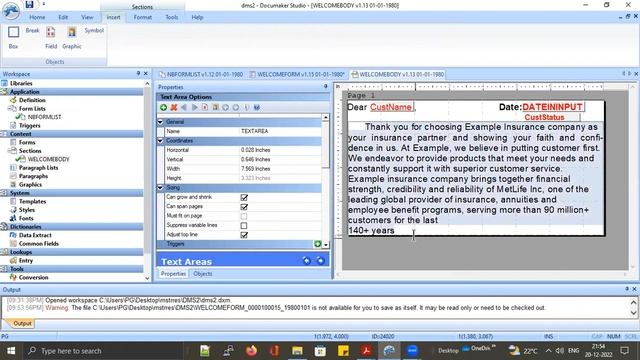
Task: Open the Help ribbon tab
Action: click(197, 17)
